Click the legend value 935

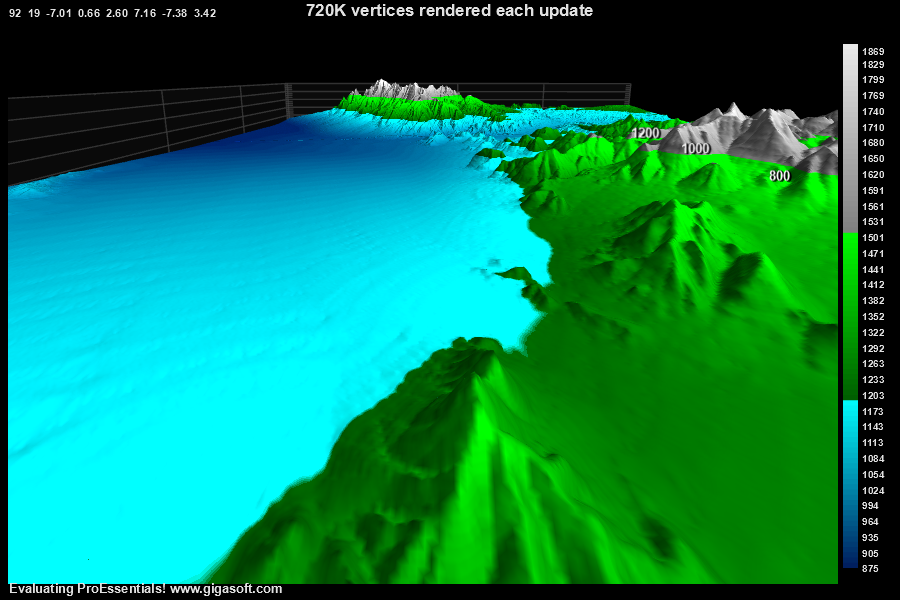[871, 538]
